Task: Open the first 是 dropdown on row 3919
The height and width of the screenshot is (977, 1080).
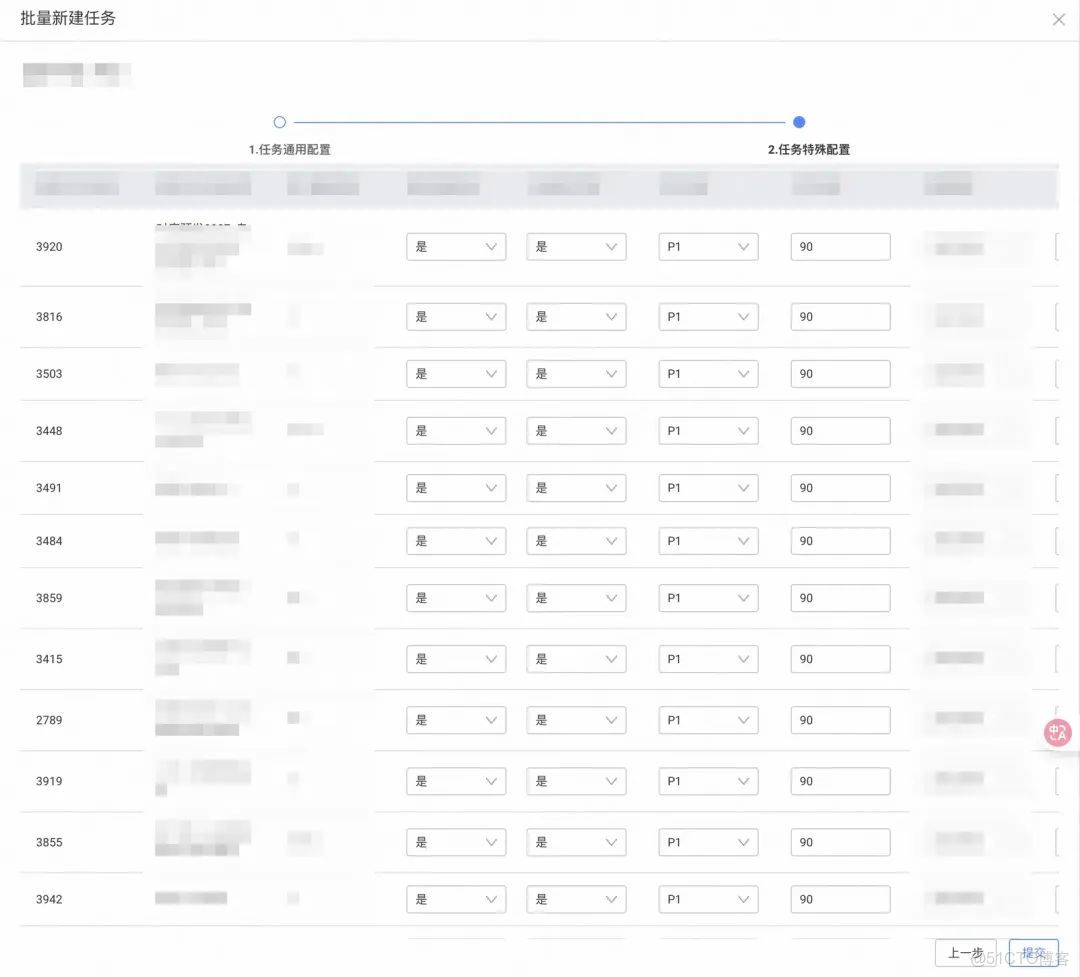Action: (x=456, y=781)
